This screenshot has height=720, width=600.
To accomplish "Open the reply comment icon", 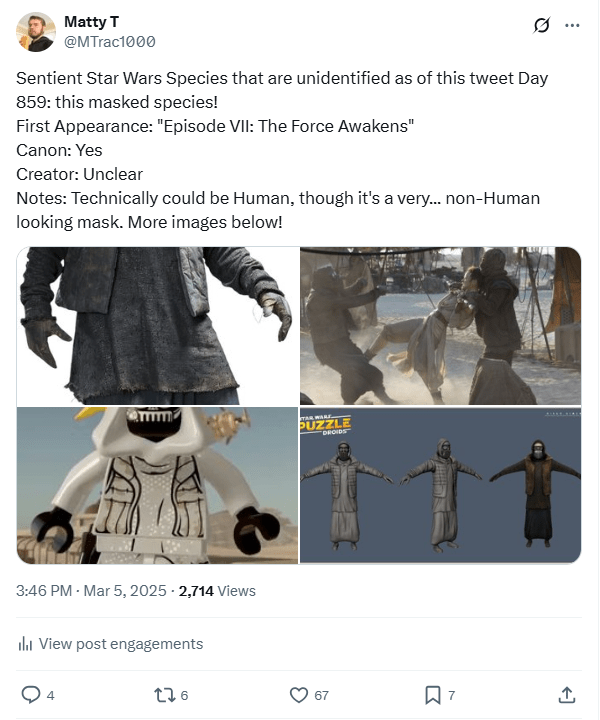I will point(31,695).
